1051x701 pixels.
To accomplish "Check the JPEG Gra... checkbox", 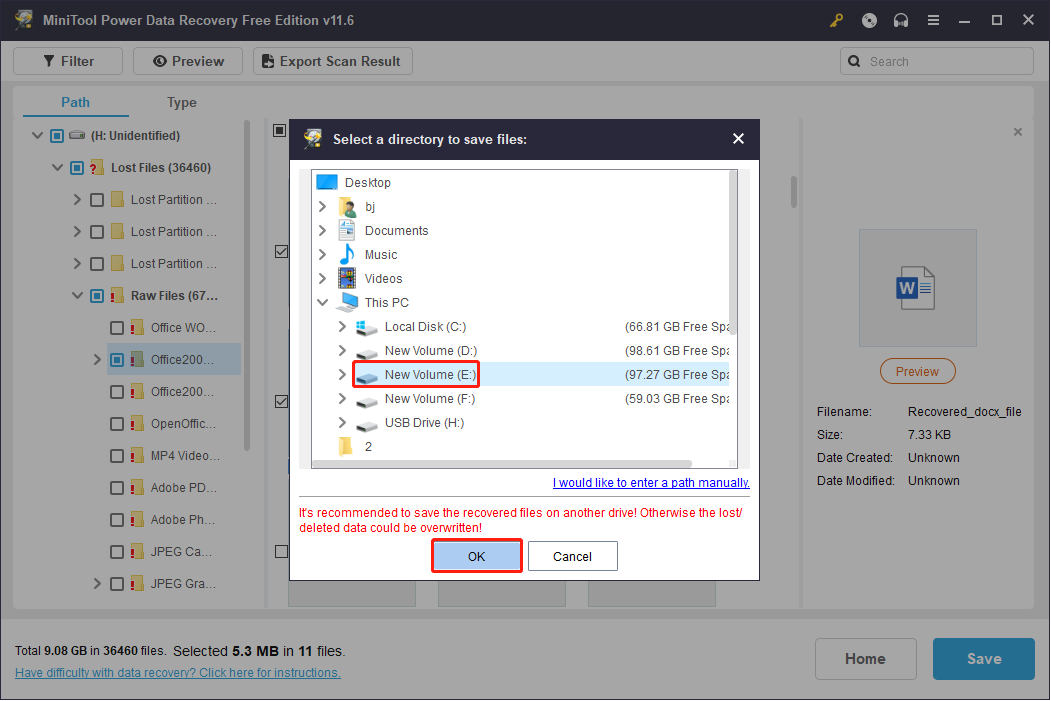I will click(117, 584).
